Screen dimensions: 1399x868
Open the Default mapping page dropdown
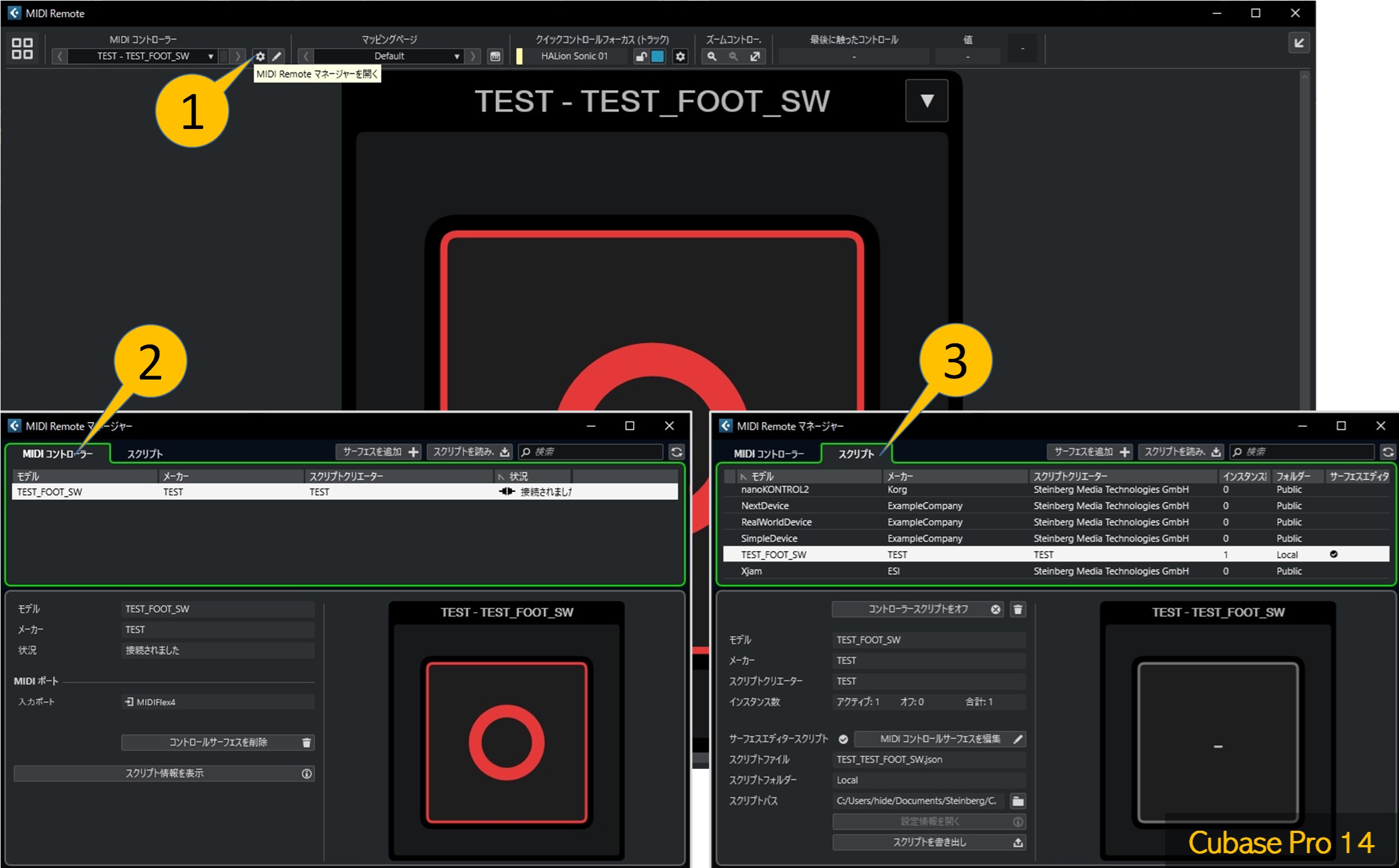[389, 56]
